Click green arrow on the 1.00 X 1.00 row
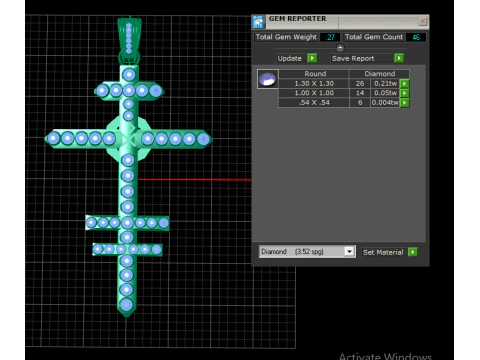Viewport: 480px width, 360px height. [x=404, y=93]
